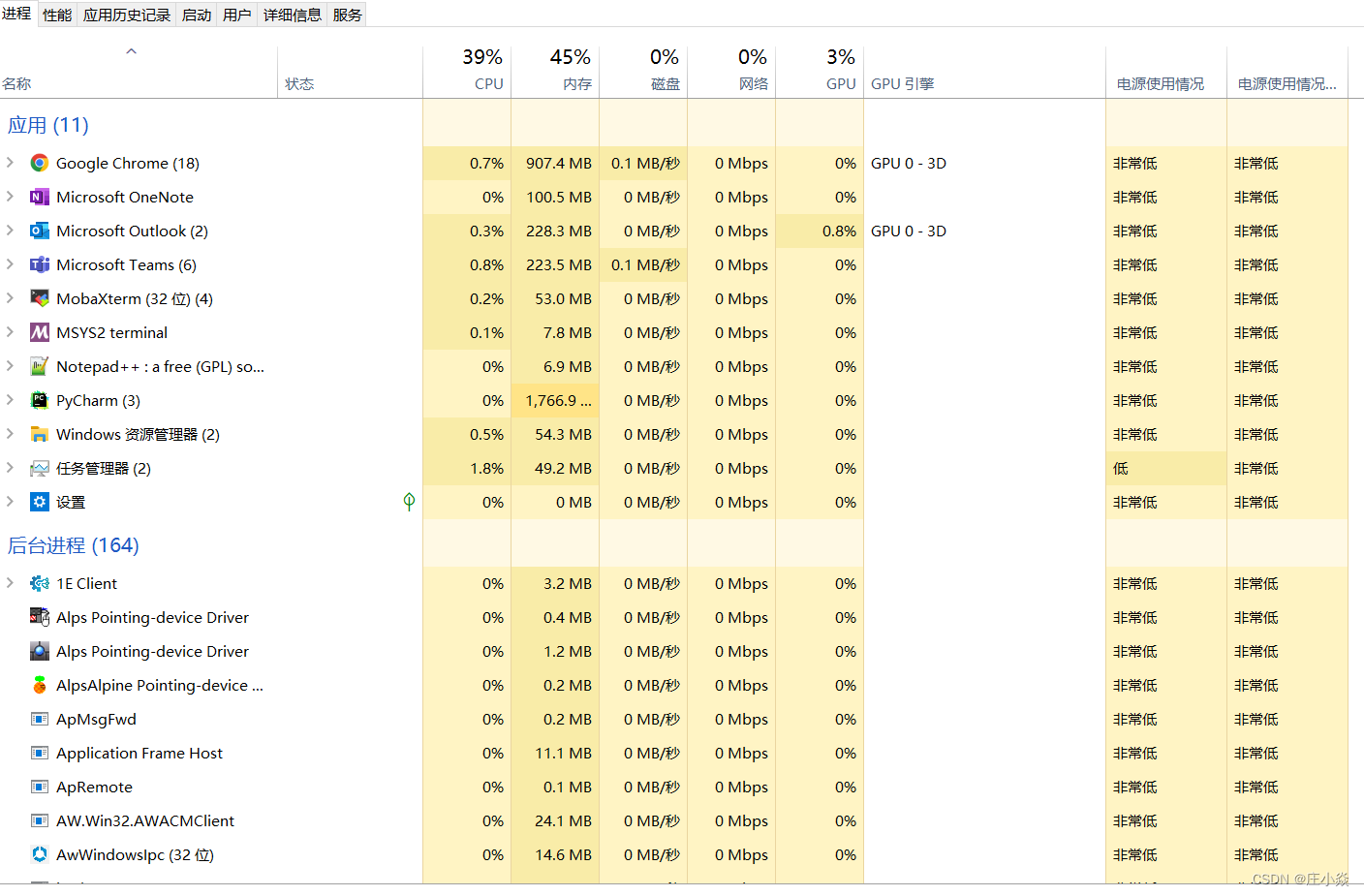
Task: Switch to the 用户 tab
Action: click(x=237, y=15)
